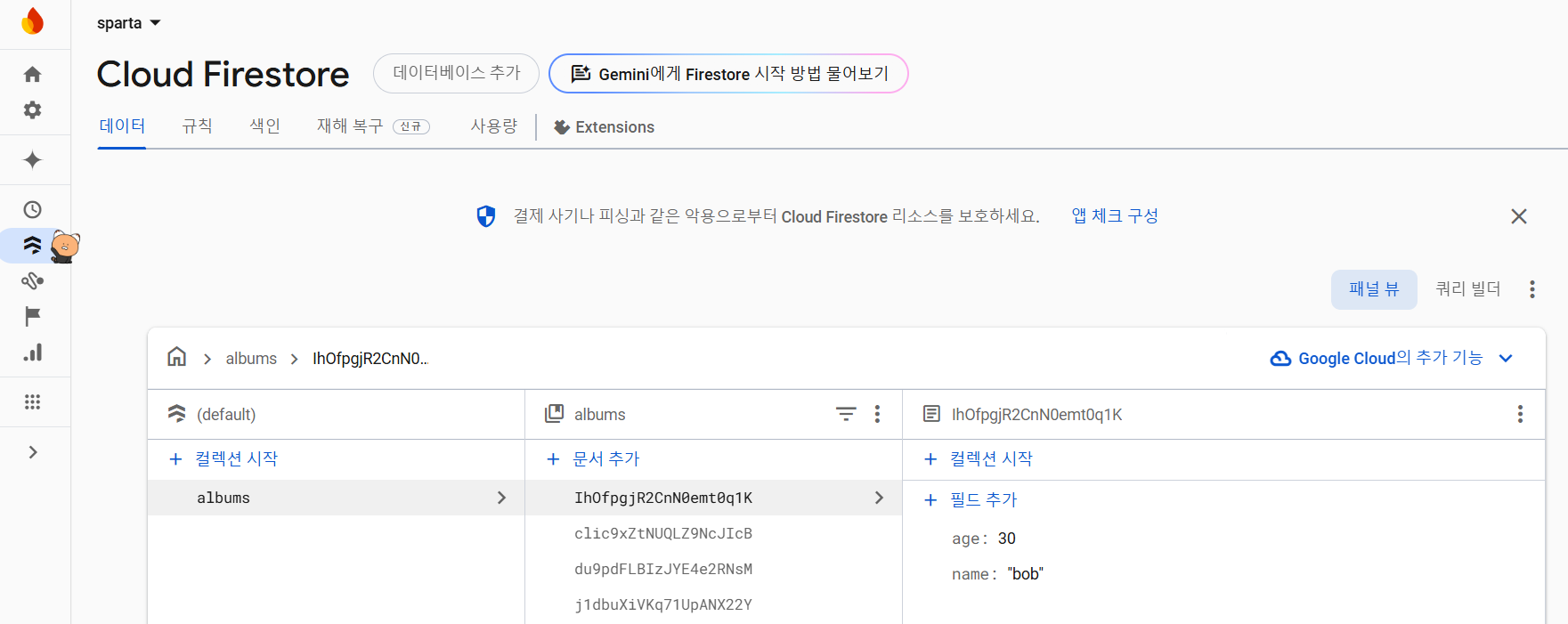This screenshot has width=1568, height=624.
Task: Select the albums collection row
Action: pos(337,498)
